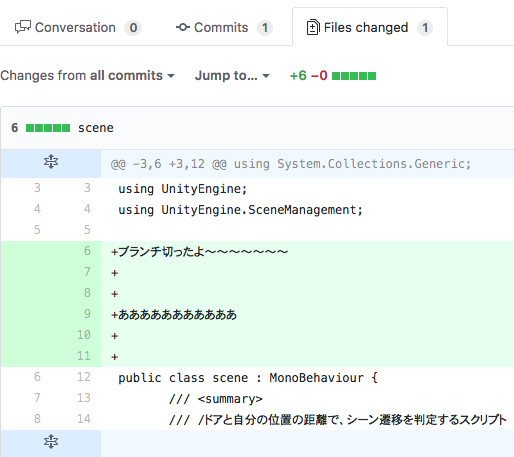Click the +6 additions count
Image resolution: width=514 pixels, height=457 pixels.
[x=298, y=76]
